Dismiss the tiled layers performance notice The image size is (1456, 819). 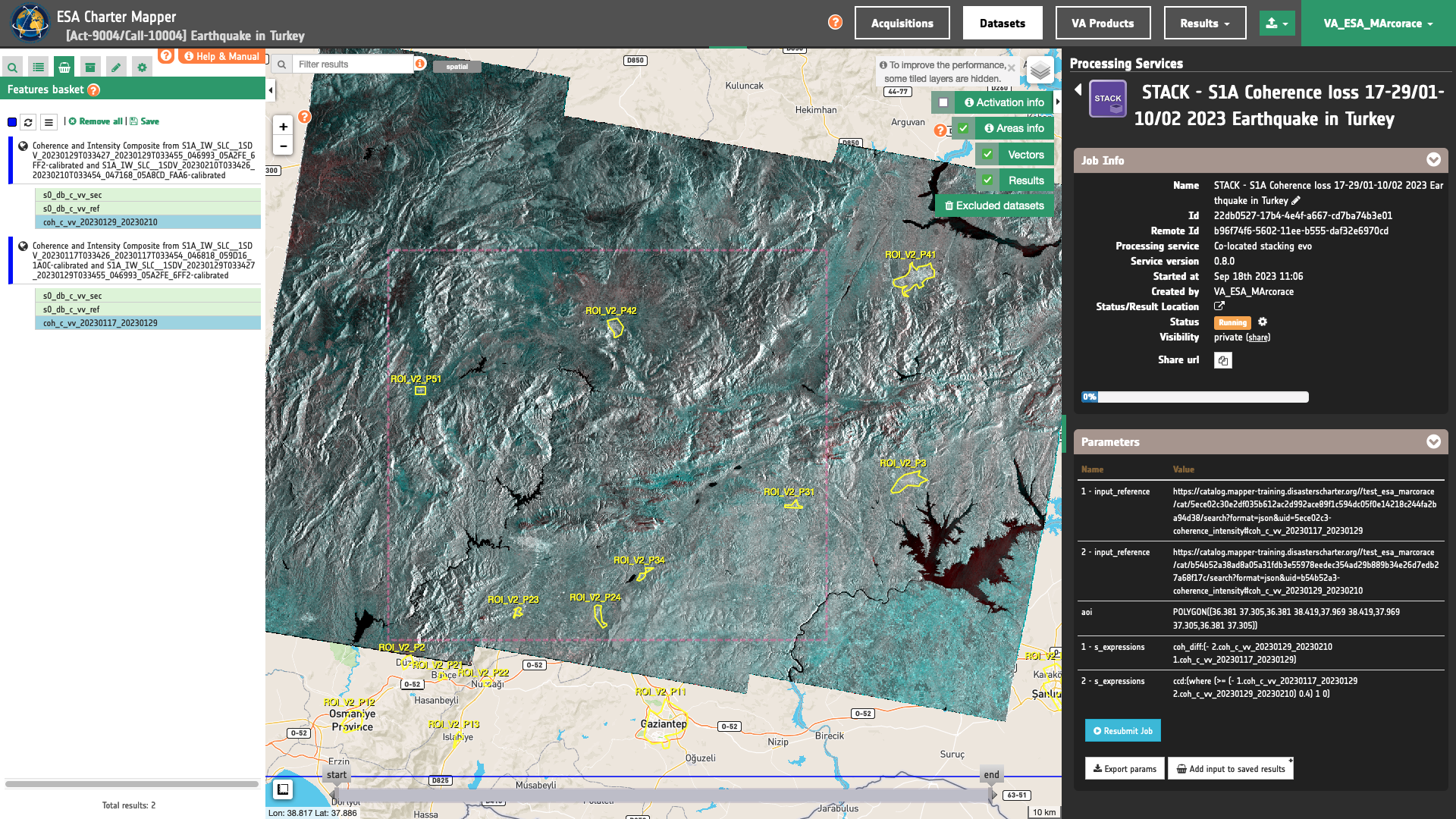pos(1011,67)
